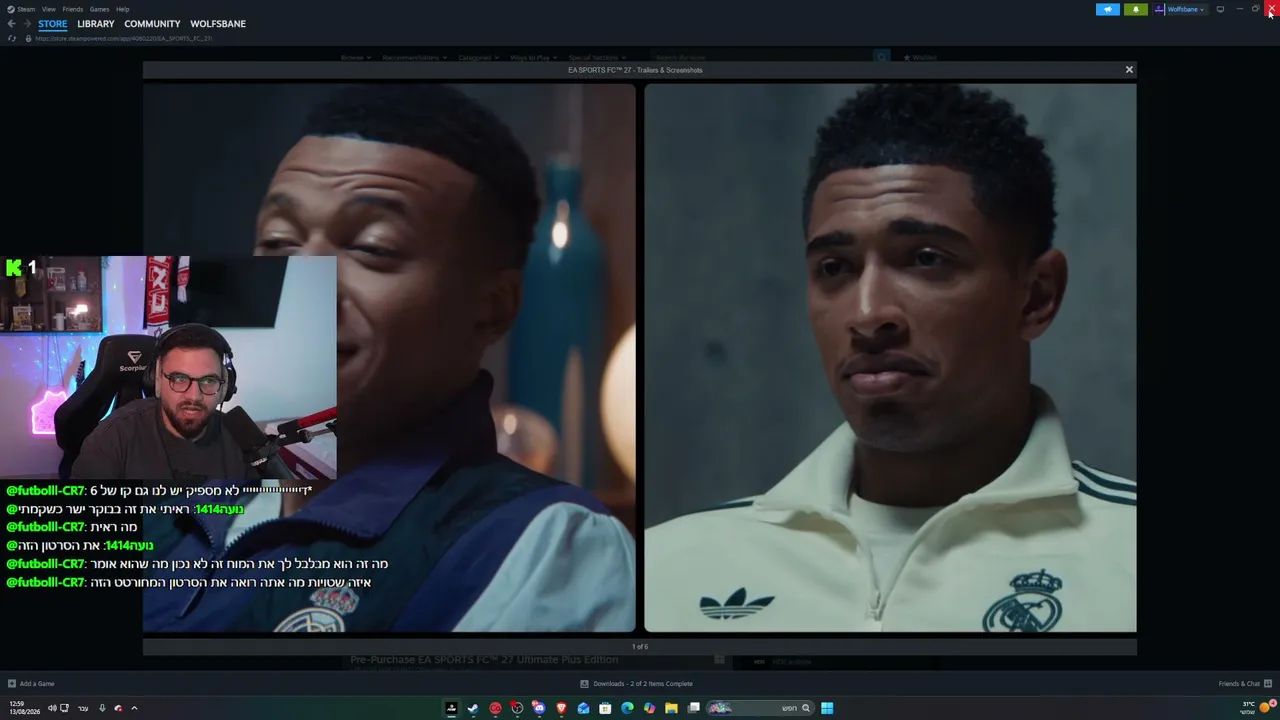Expand the dimmed Categories dropdown
The image size is (1280, 720).
click(479, 58)
